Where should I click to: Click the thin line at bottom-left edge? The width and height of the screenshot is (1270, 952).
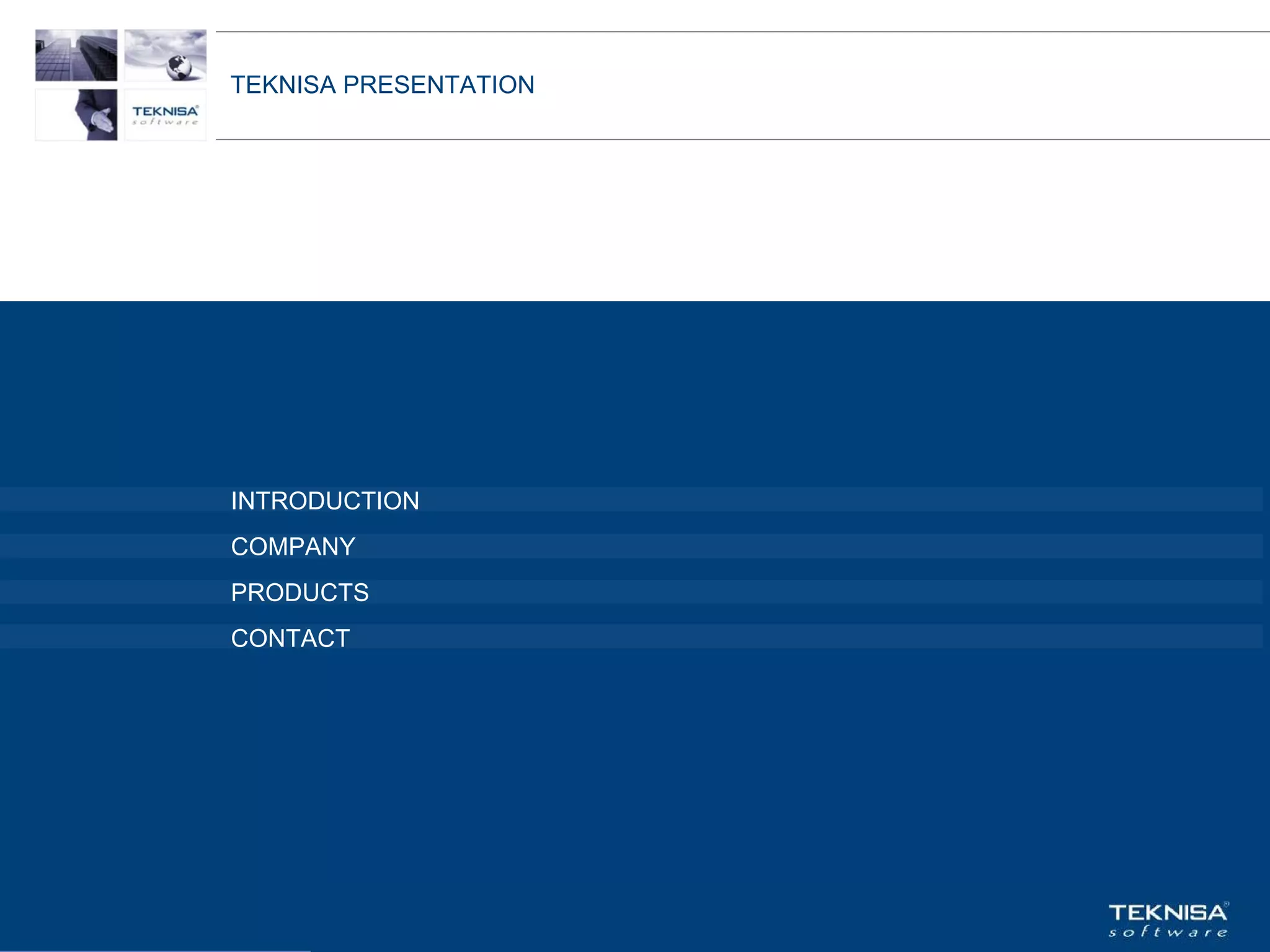(155, 951)
